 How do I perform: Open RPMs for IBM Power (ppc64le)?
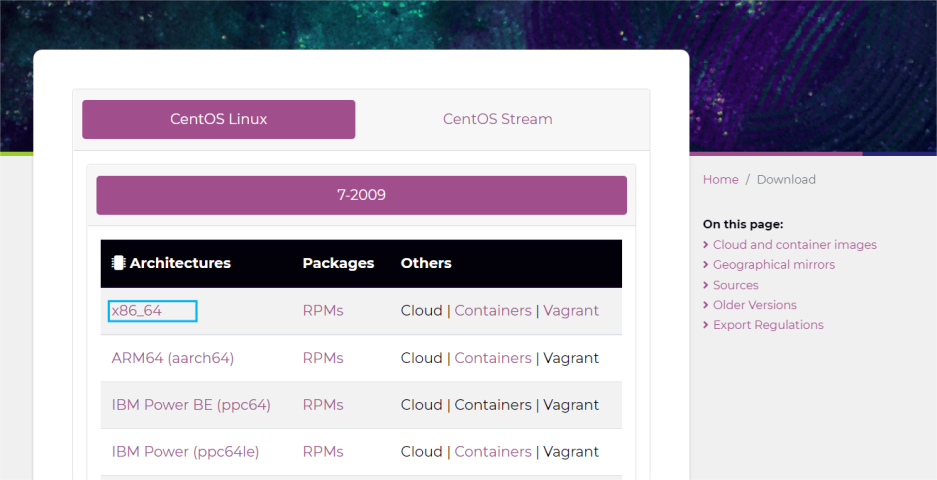point(322,452)
